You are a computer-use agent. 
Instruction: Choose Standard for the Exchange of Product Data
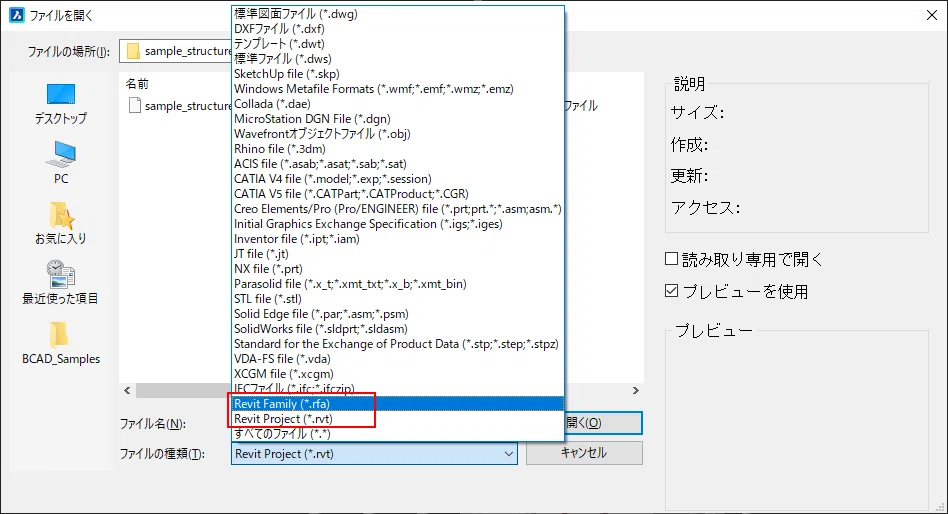398,344
